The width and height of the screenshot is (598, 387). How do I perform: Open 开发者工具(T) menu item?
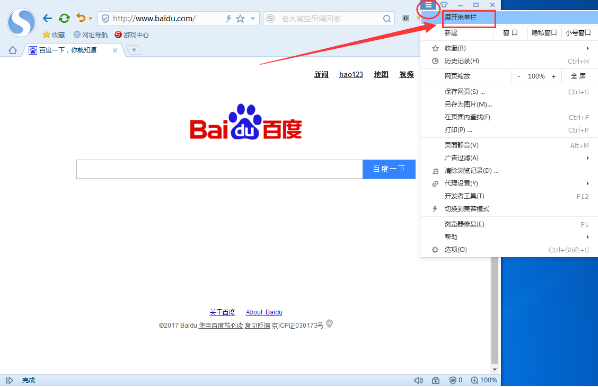click(509, 196)
